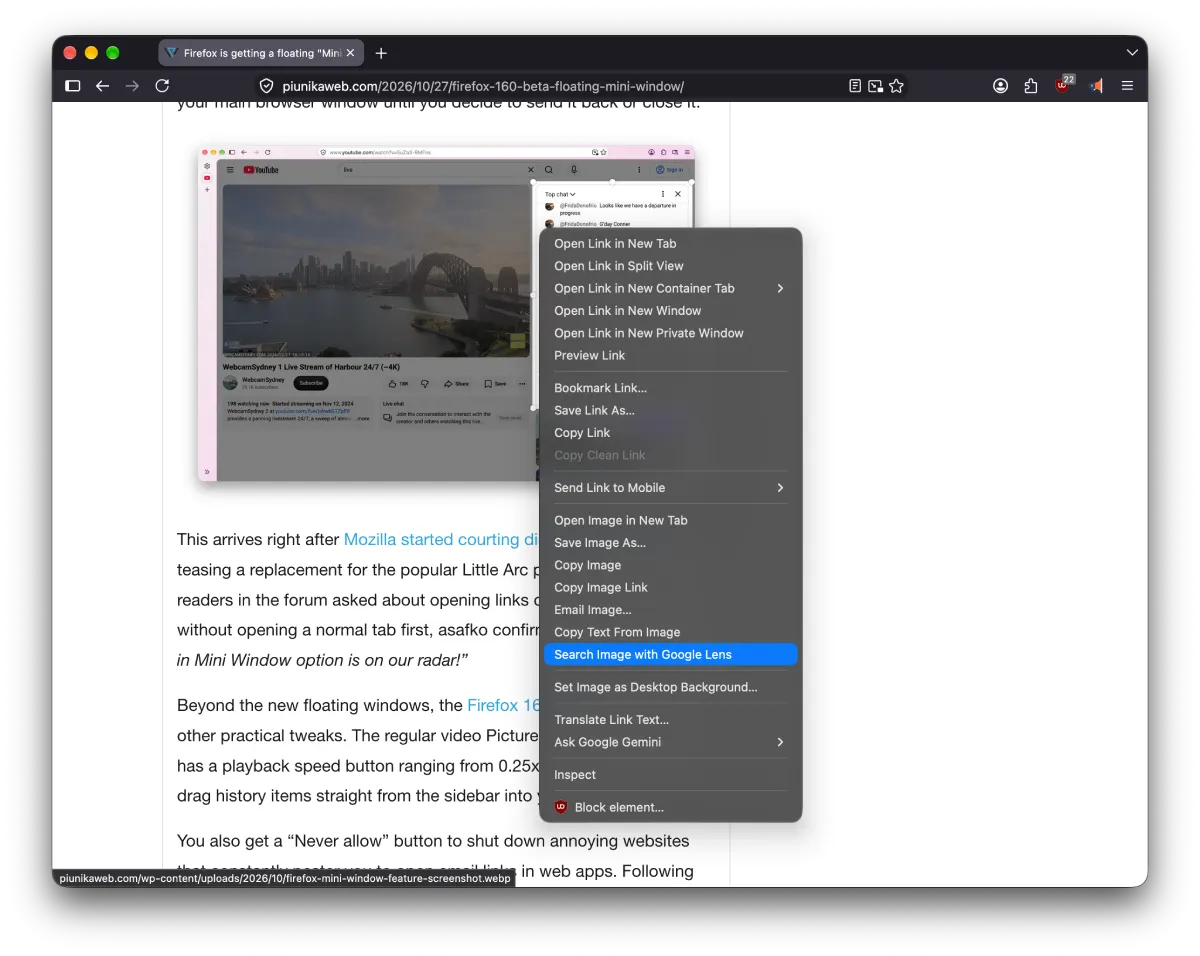Toggle Reader View from the address bar
Viewport: 1200px width, 956px height.
pos(855,86)
